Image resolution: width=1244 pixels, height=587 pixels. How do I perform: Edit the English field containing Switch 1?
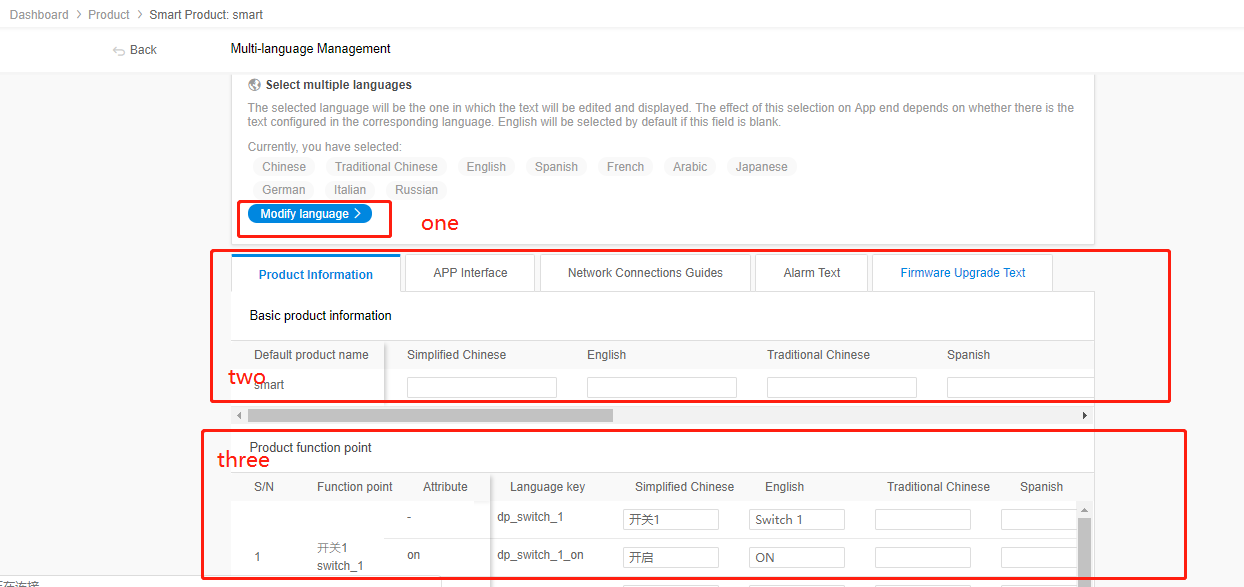796,519
